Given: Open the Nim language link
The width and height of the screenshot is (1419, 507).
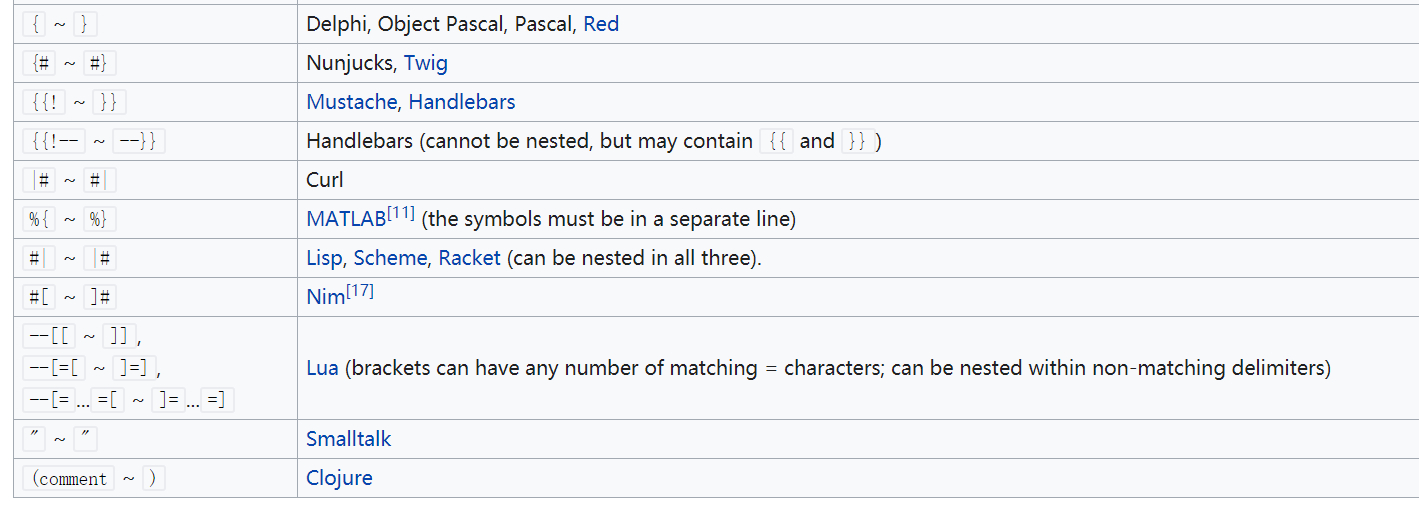Looking at the screenshot, I should point(325,297).
